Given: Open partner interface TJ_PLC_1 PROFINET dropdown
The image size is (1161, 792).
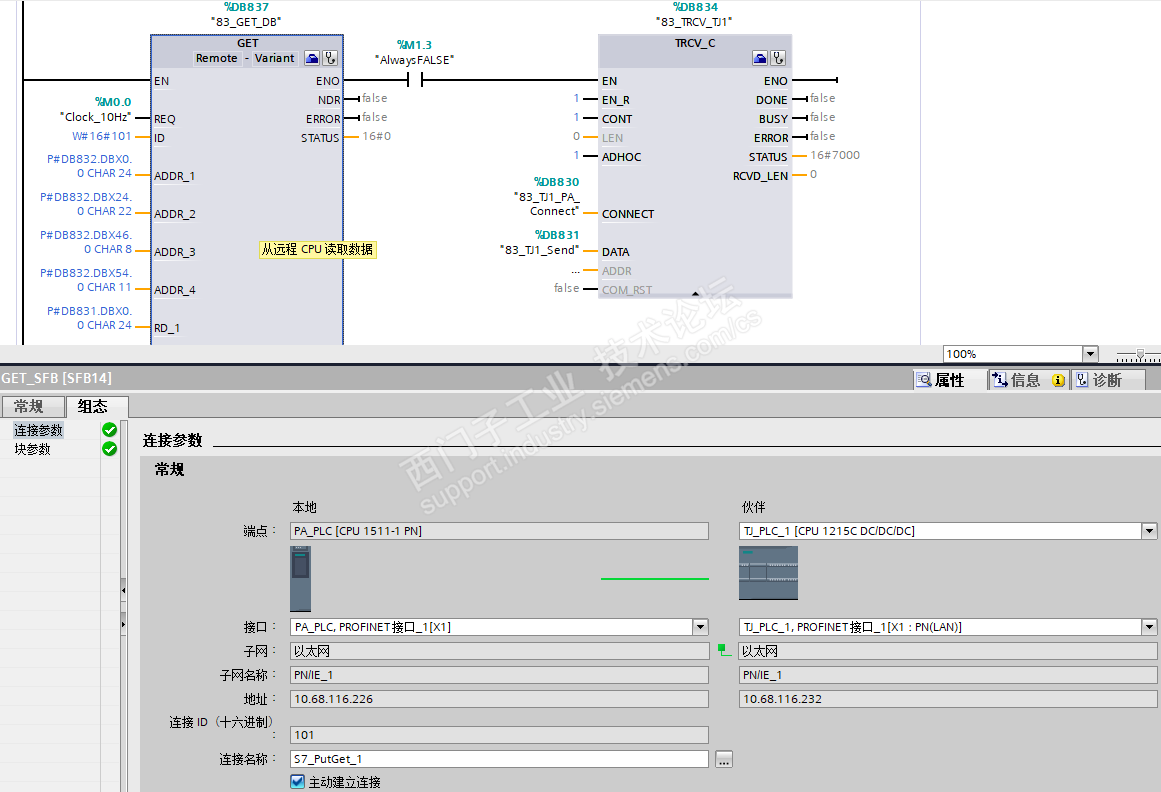Looking at the screenshot, I should pyautogui.click(x=1149, y=627).
